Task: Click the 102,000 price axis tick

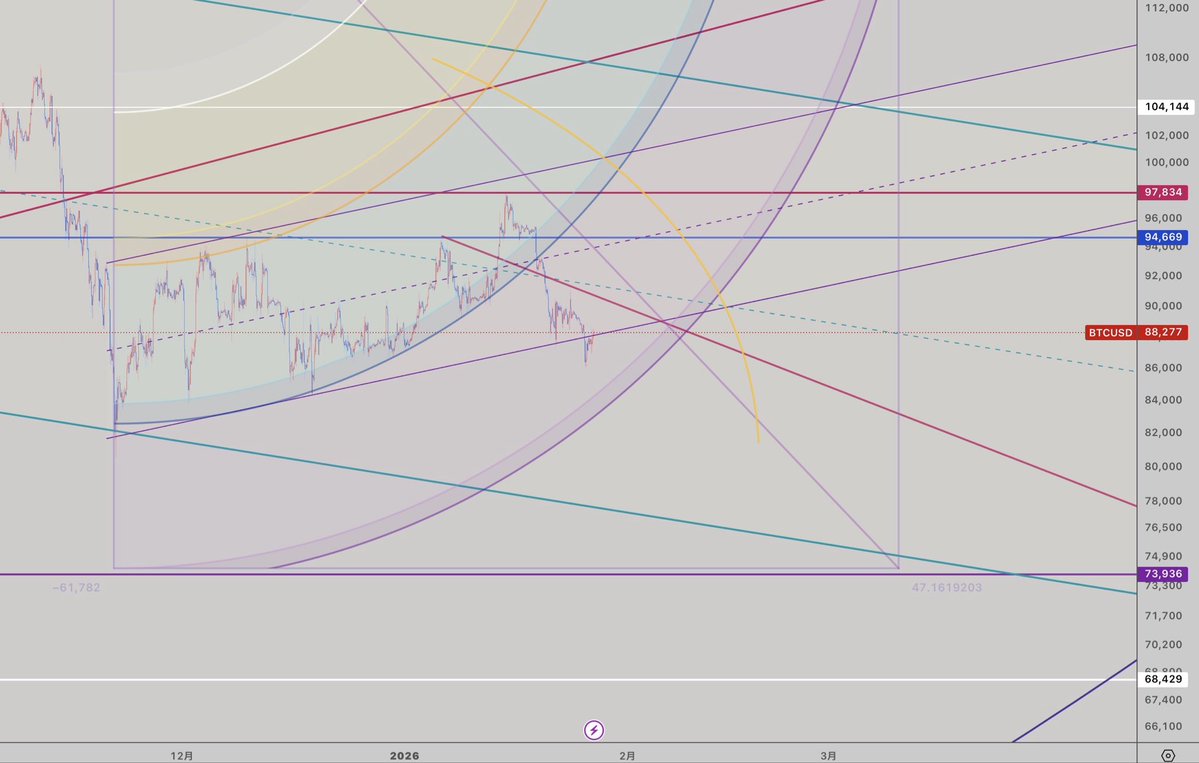Action: [1166, 135]
